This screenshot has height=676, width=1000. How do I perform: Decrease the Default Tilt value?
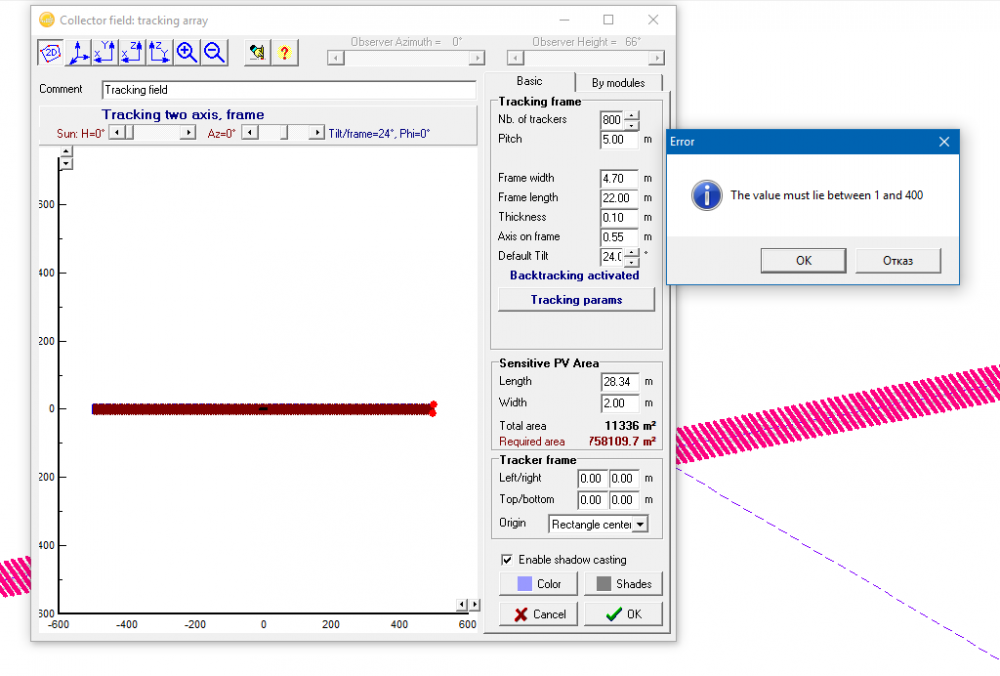click(x=632, y=262)
